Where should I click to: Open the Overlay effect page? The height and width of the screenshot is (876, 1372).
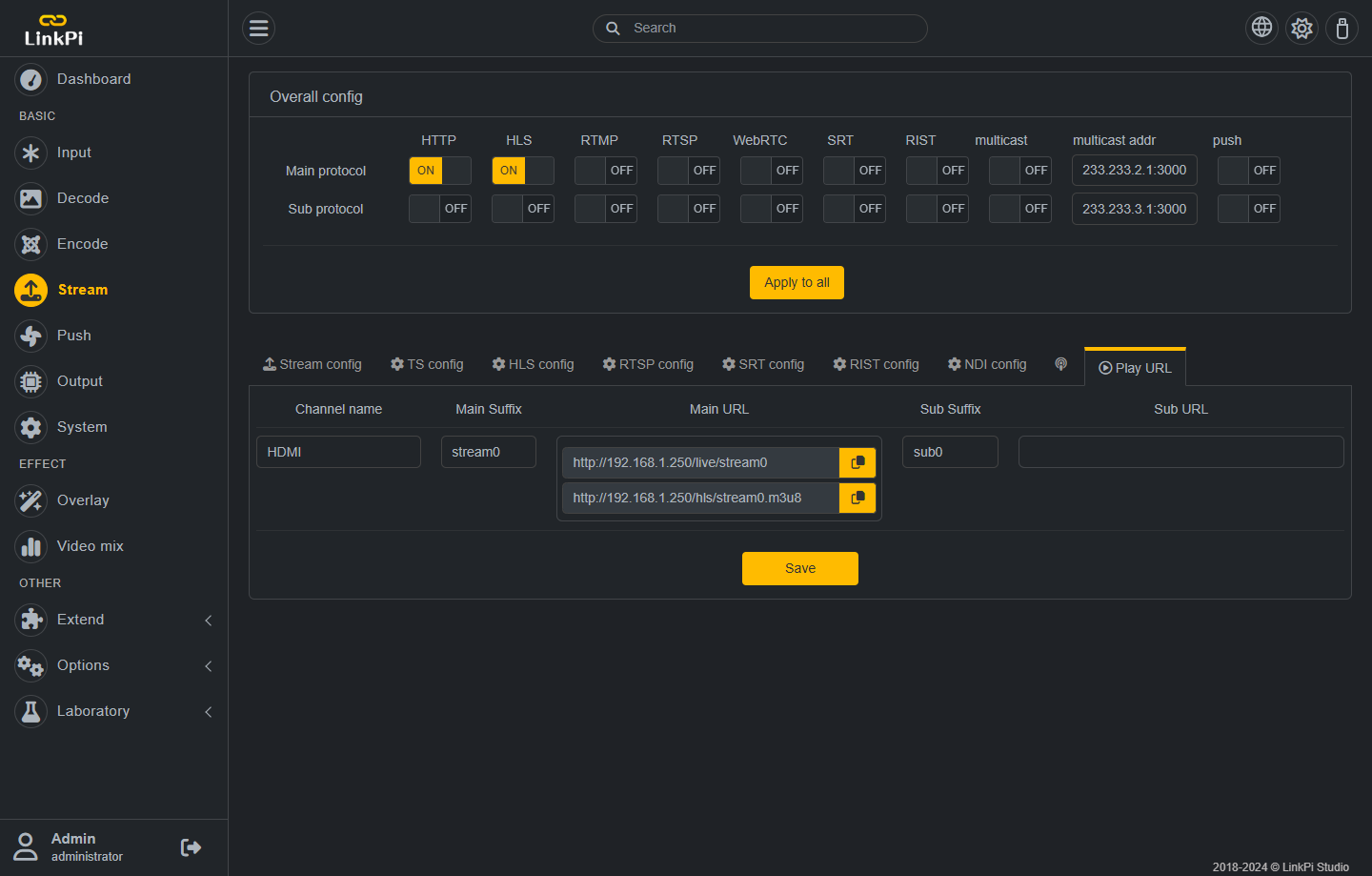coord(83,500)
